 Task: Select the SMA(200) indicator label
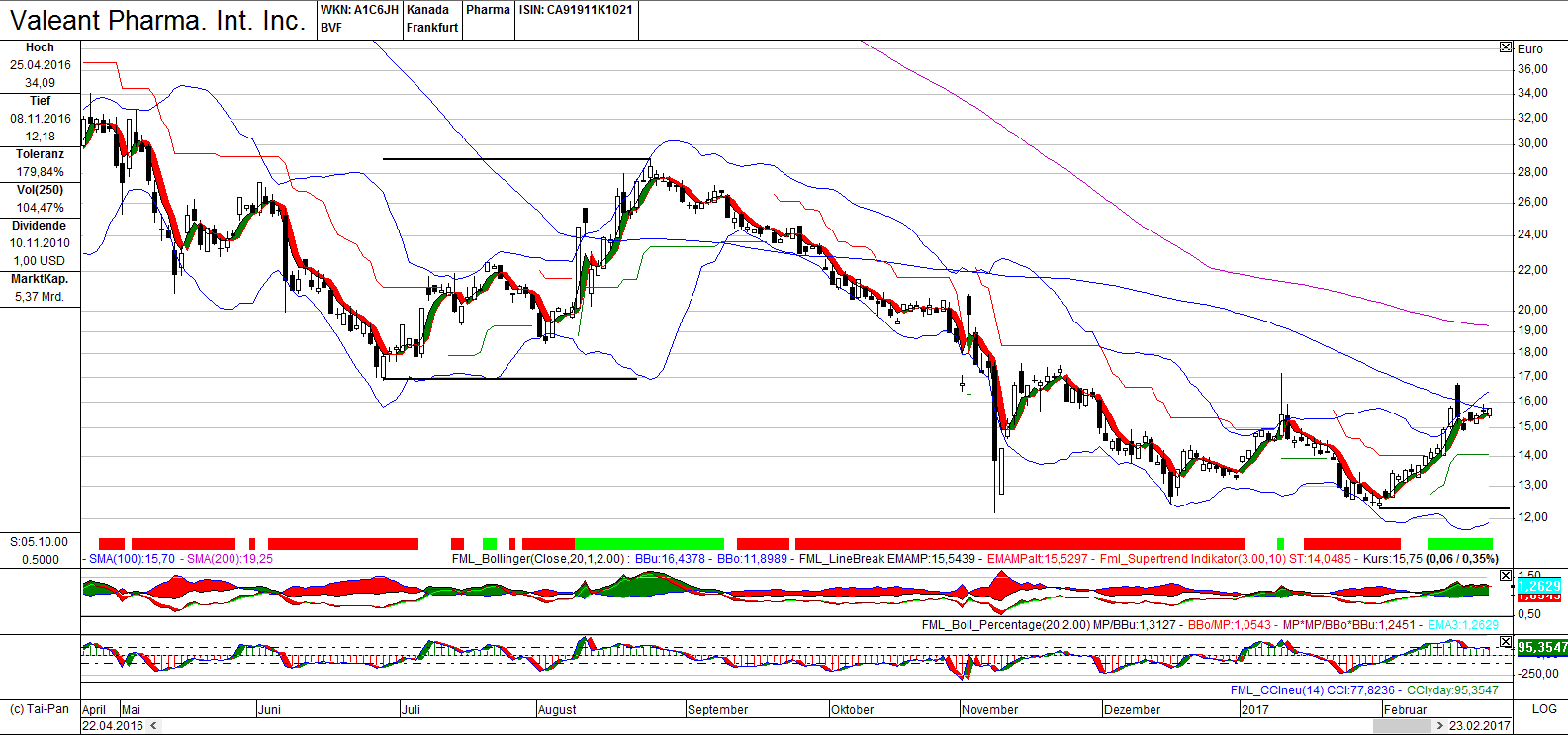pyautogui.click(x=230, y=559)
